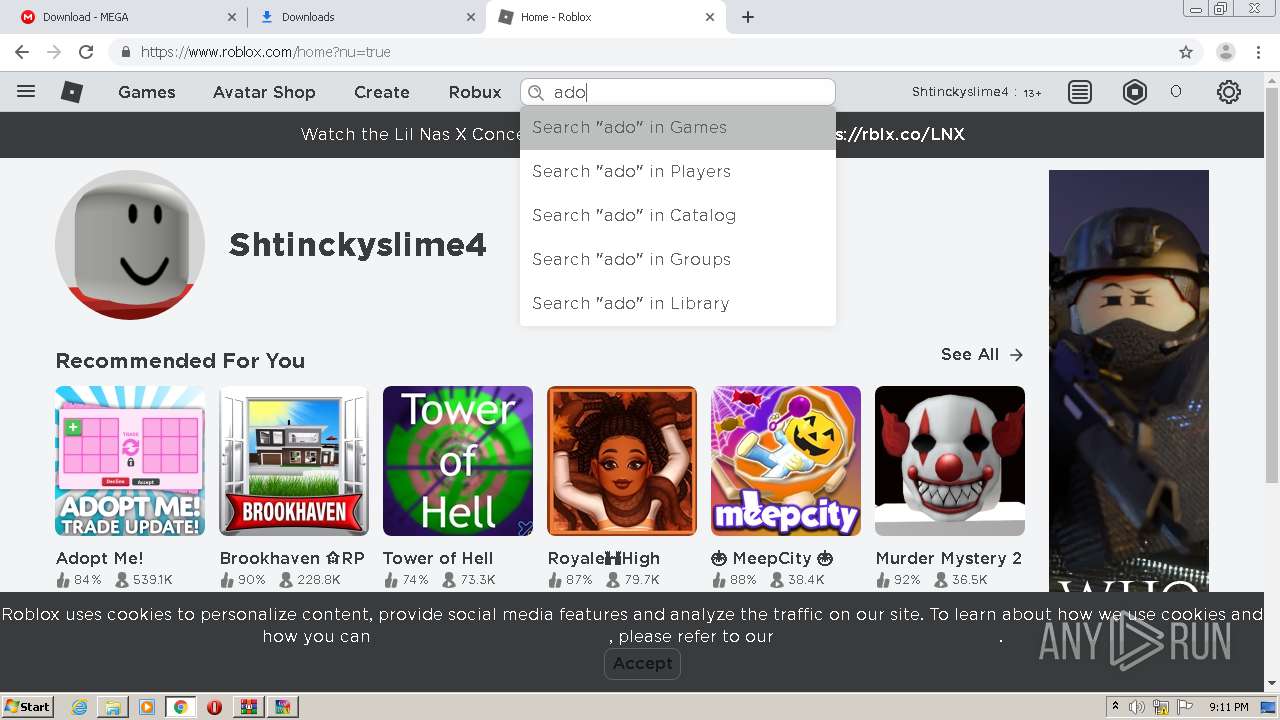The height and width of the screenshot is (720, 1280).
Task: Click the See All arrow icon
Action: (x=1016, y=355)
